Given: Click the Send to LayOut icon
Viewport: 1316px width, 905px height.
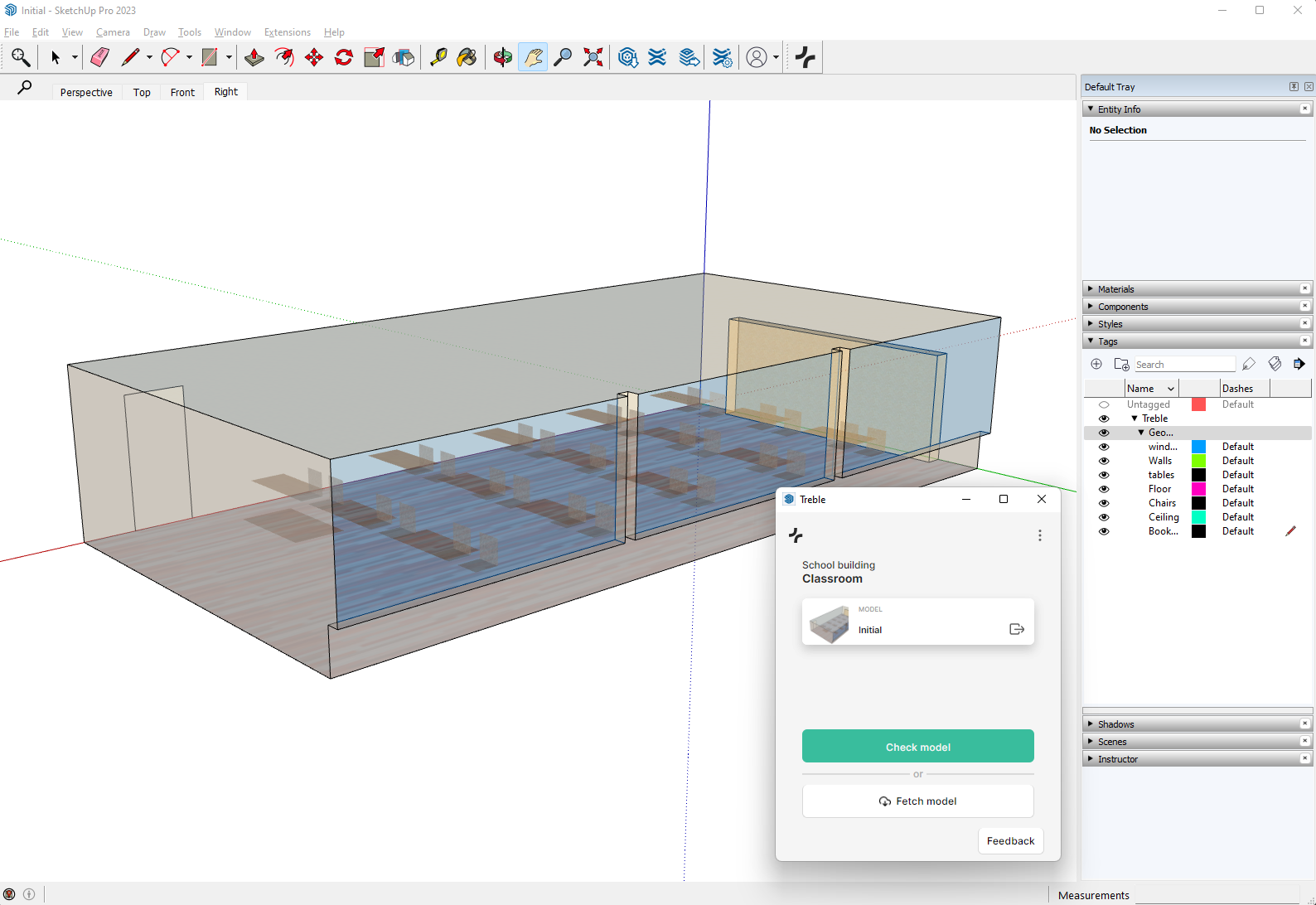Looking at the screenshot, I should pos(689,57).
